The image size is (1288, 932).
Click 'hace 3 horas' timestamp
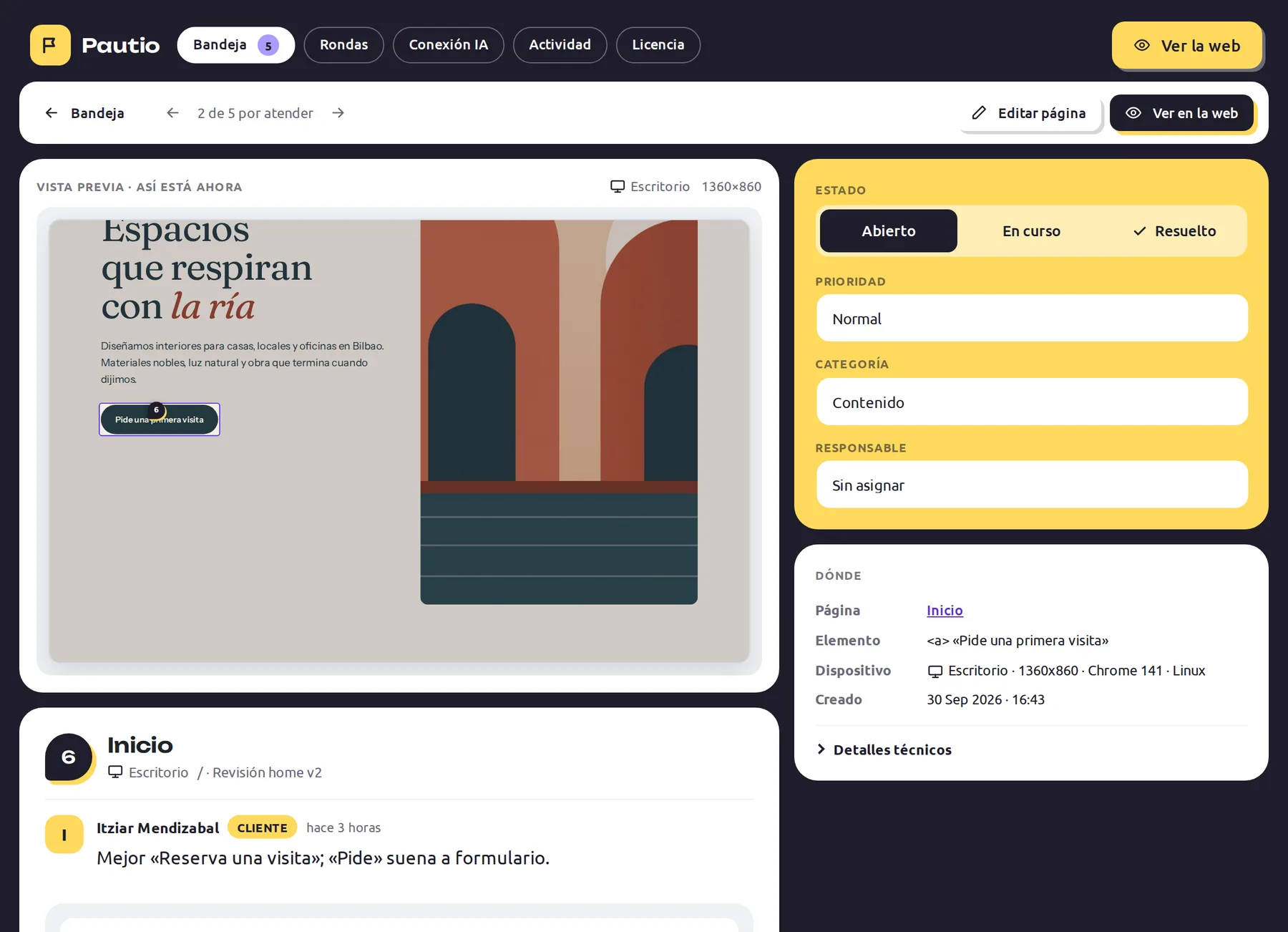343,827
